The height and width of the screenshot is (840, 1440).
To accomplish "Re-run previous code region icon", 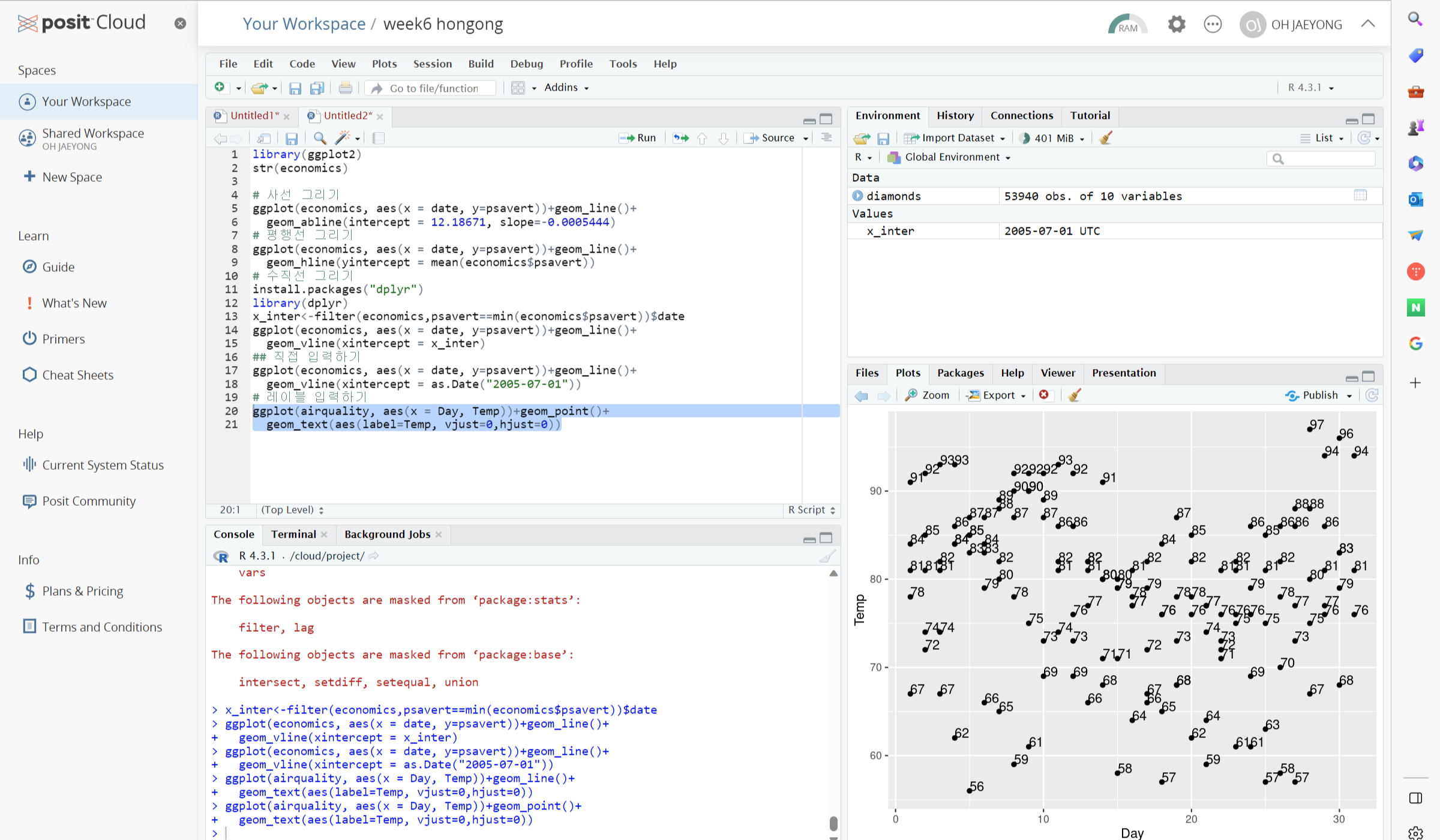I will (x=680, y=138).
